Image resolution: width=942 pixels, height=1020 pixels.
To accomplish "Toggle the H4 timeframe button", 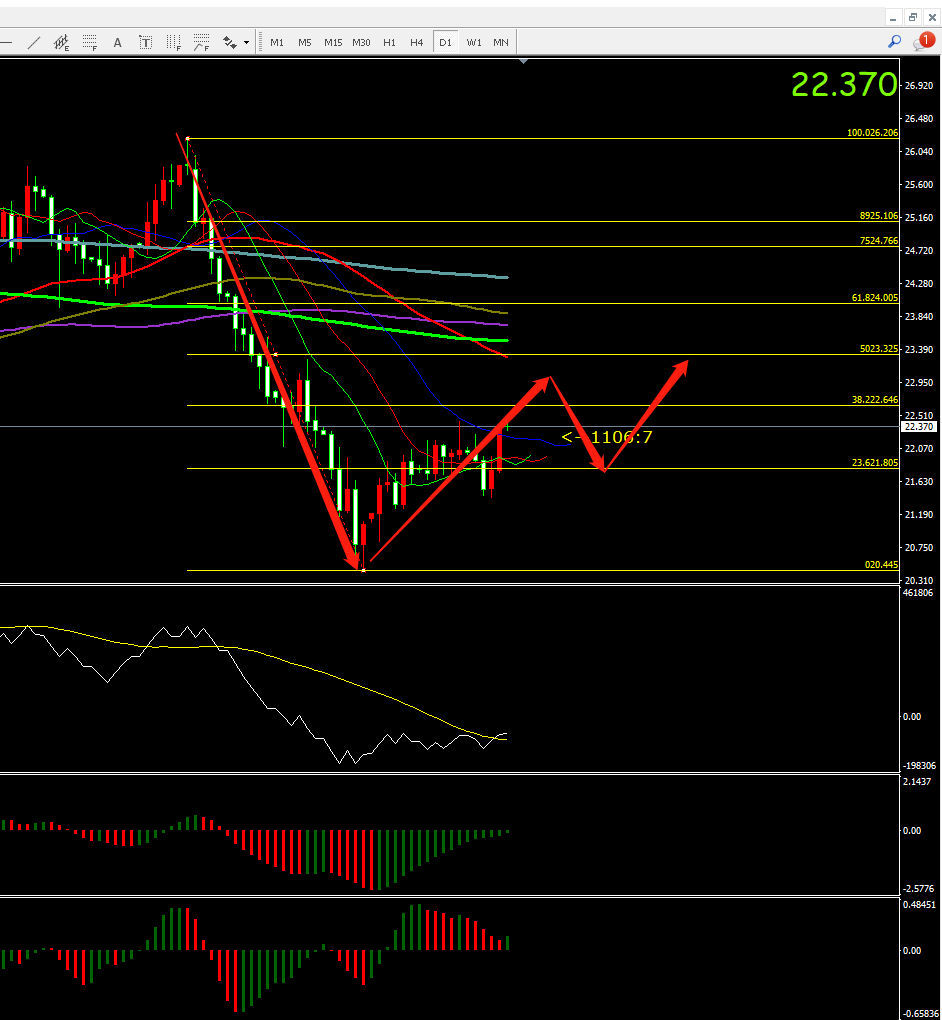I will [x=416, y=42].
